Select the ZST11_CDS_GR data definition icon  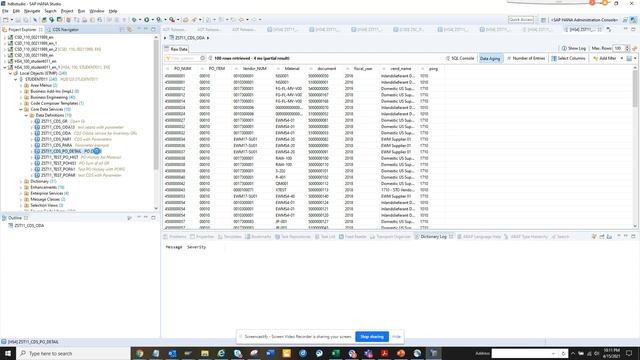[x=37, y=121]
